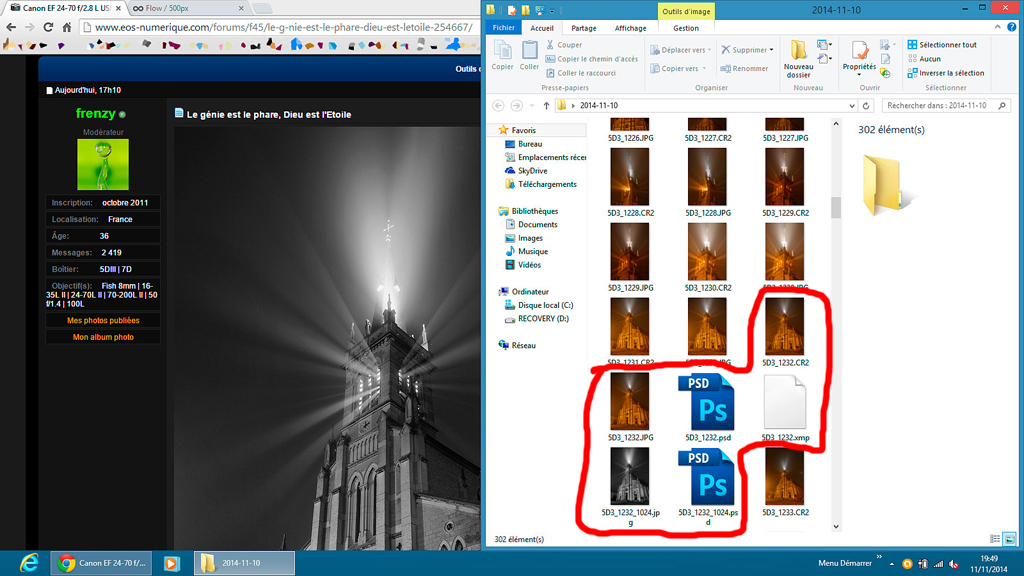This screenshot has height=576, width=1024.
Task: Close the Canon EF 24-70 Chrome tab
Action: pyautogui.click(x=118, y=8)
